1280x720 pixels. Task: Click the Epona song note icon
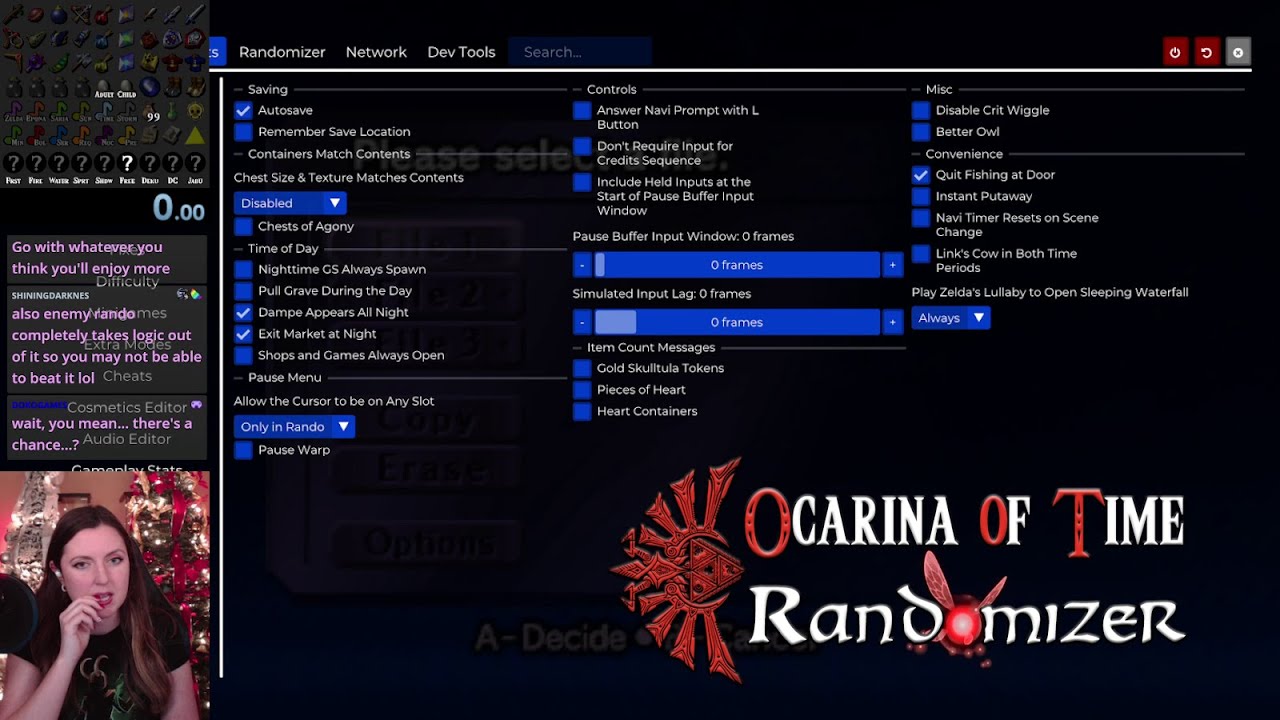(x=36, y=111)
